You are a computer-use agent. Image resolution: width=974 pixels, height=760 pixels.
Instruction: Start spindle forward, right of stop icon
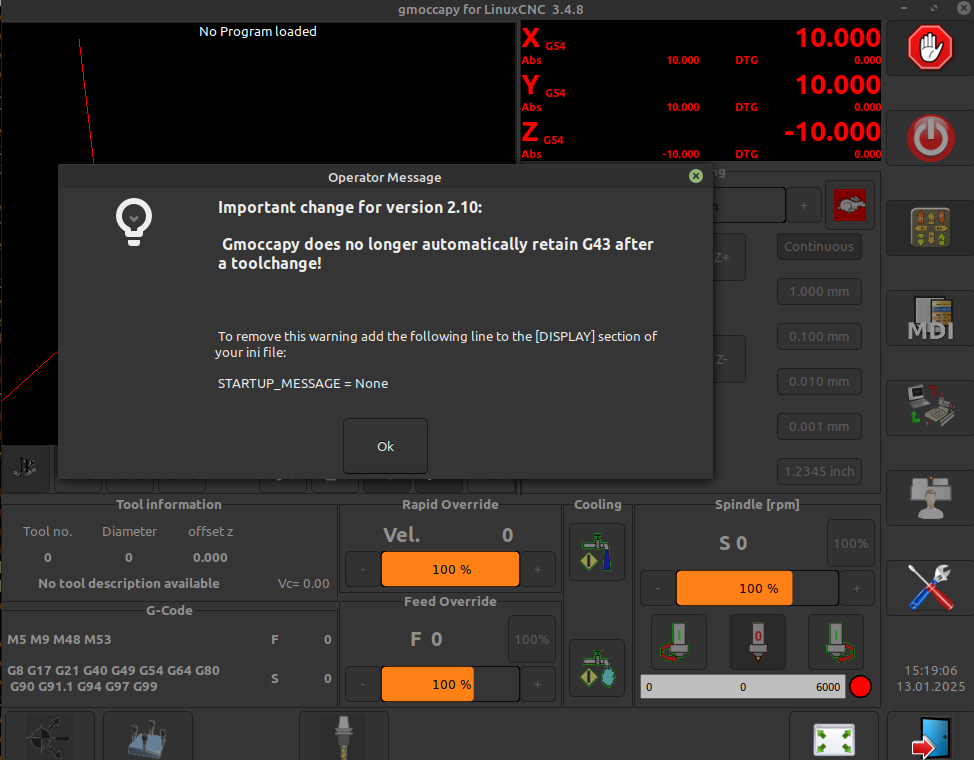click(835, 643)
